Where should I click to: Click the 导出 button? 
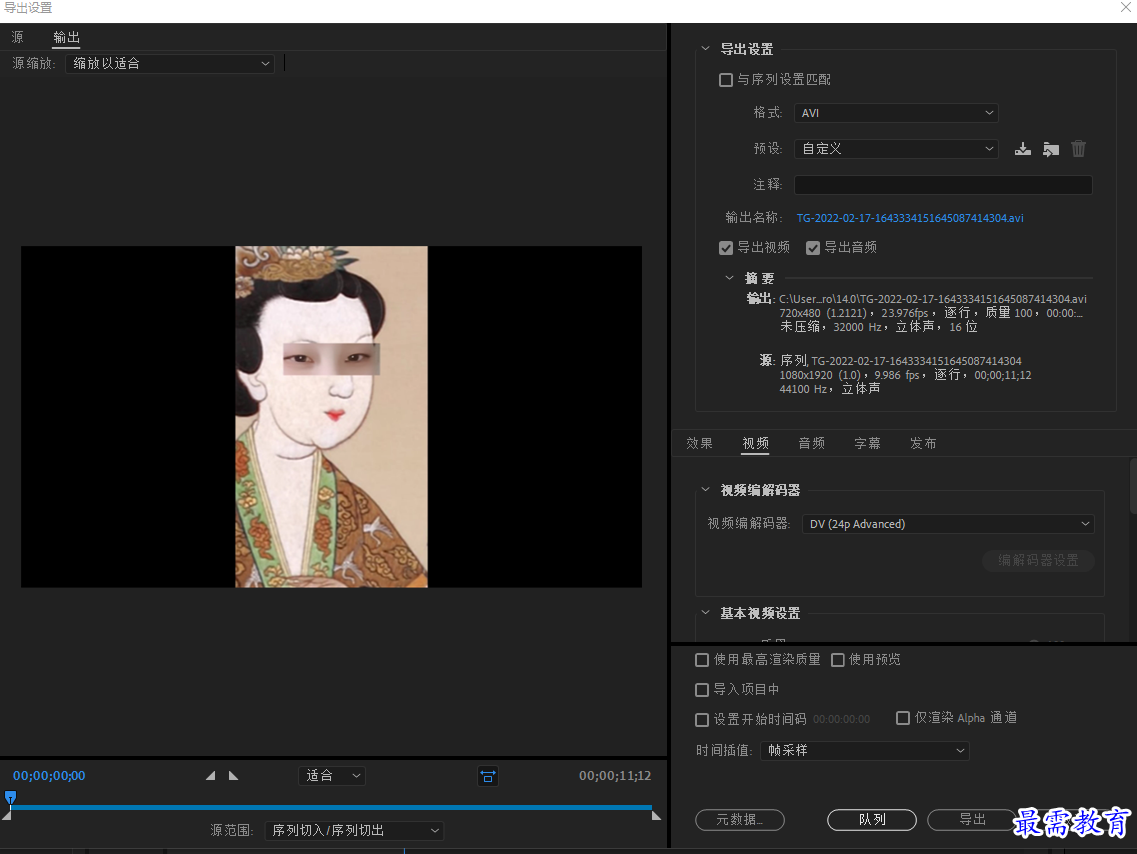coord(972,820)
